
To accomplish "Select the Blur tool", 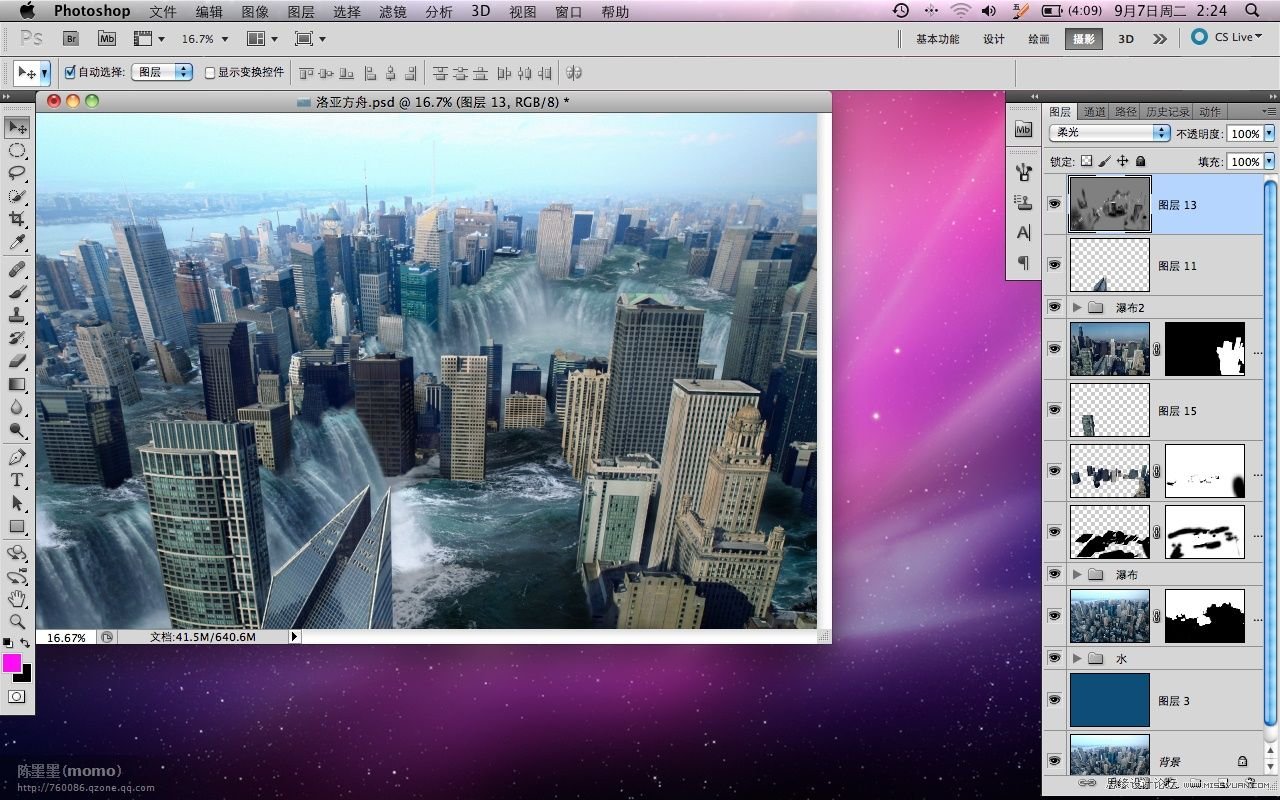I will [x=17, y=407].
